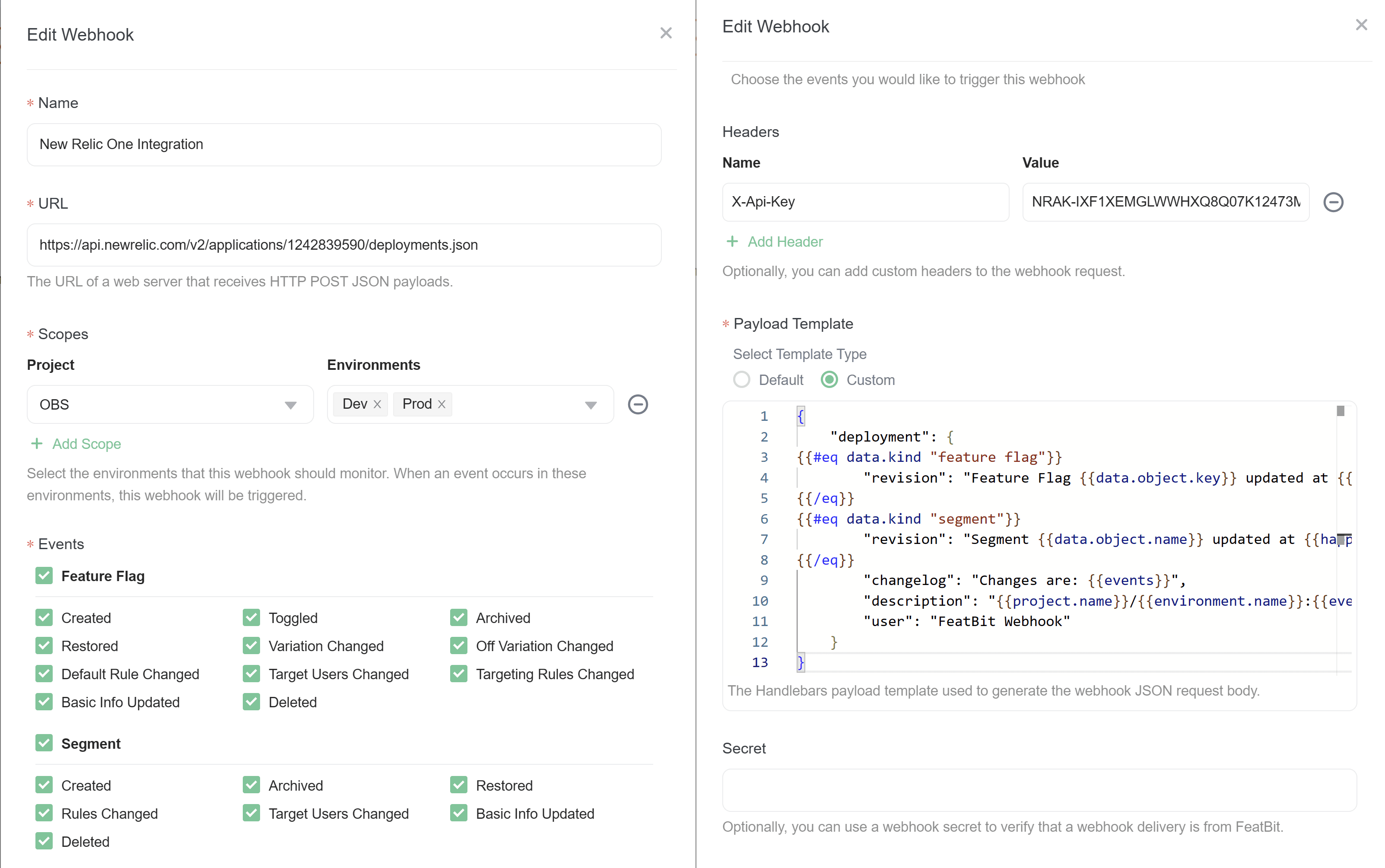1385x868 pixels.
Task: Select the webhook Name field
Action: [344, 145]
